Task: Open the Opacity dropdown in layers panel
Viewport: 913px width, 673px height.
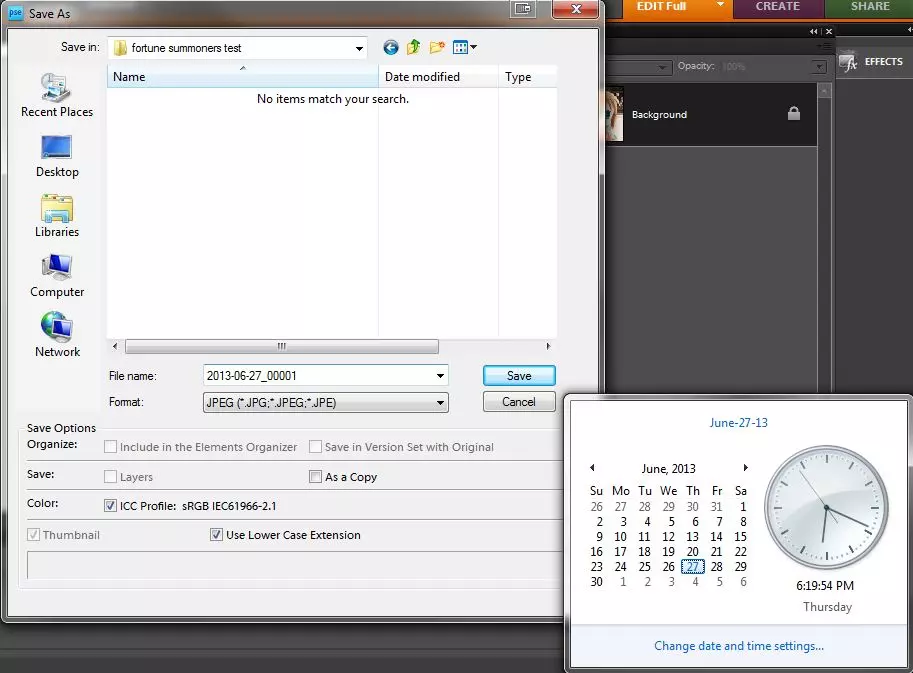Action: pos(819,67)
